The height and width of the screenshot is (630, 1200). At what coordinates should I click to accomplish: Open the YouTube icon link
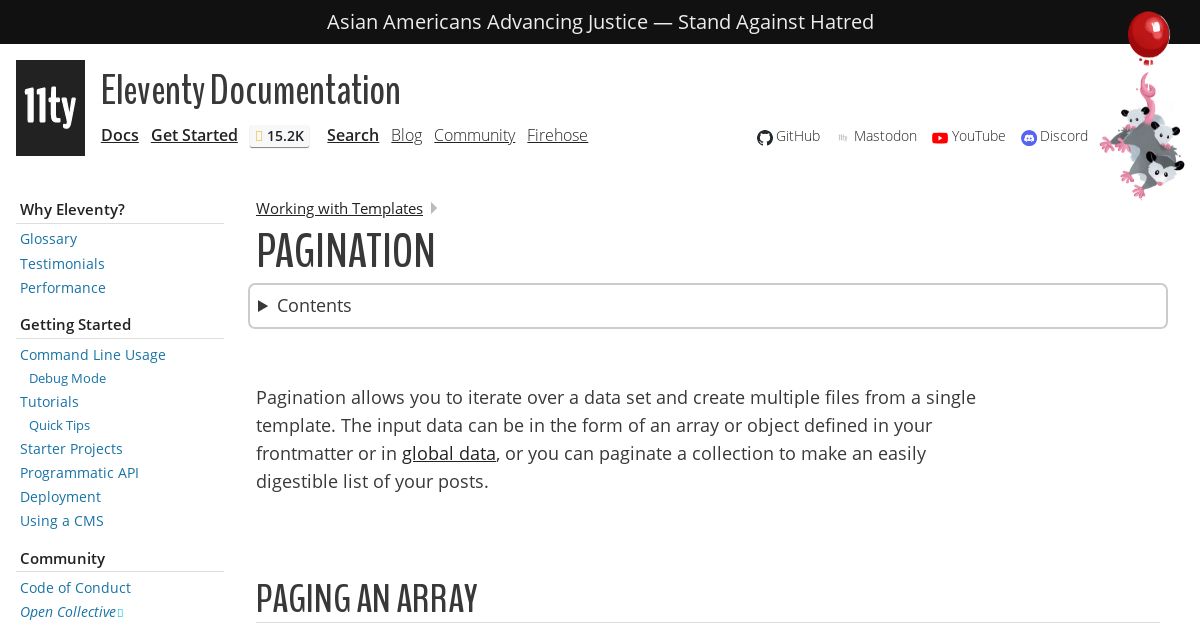tap(940, 138)
